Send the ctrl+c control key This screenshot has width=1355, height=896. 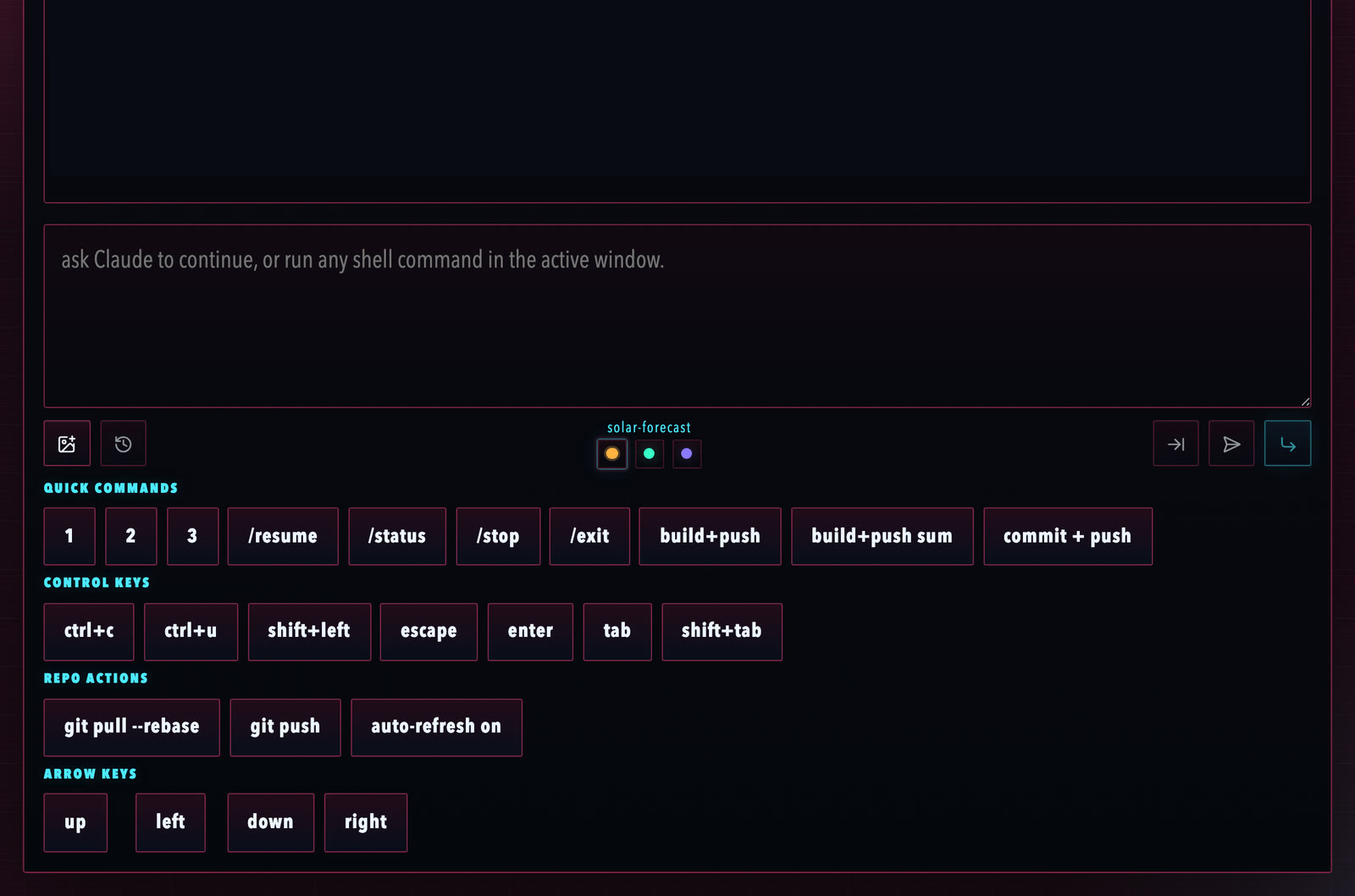pyautogui.click(x=89, y=632)
